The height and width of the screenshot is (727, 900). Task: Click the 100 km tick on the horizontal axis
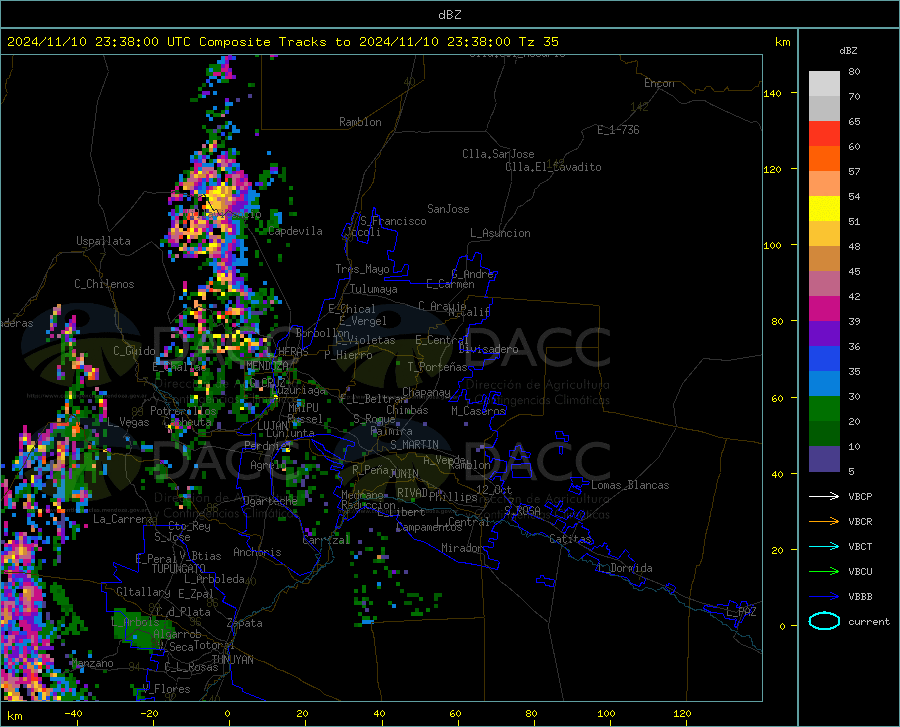tap(606, 714)
